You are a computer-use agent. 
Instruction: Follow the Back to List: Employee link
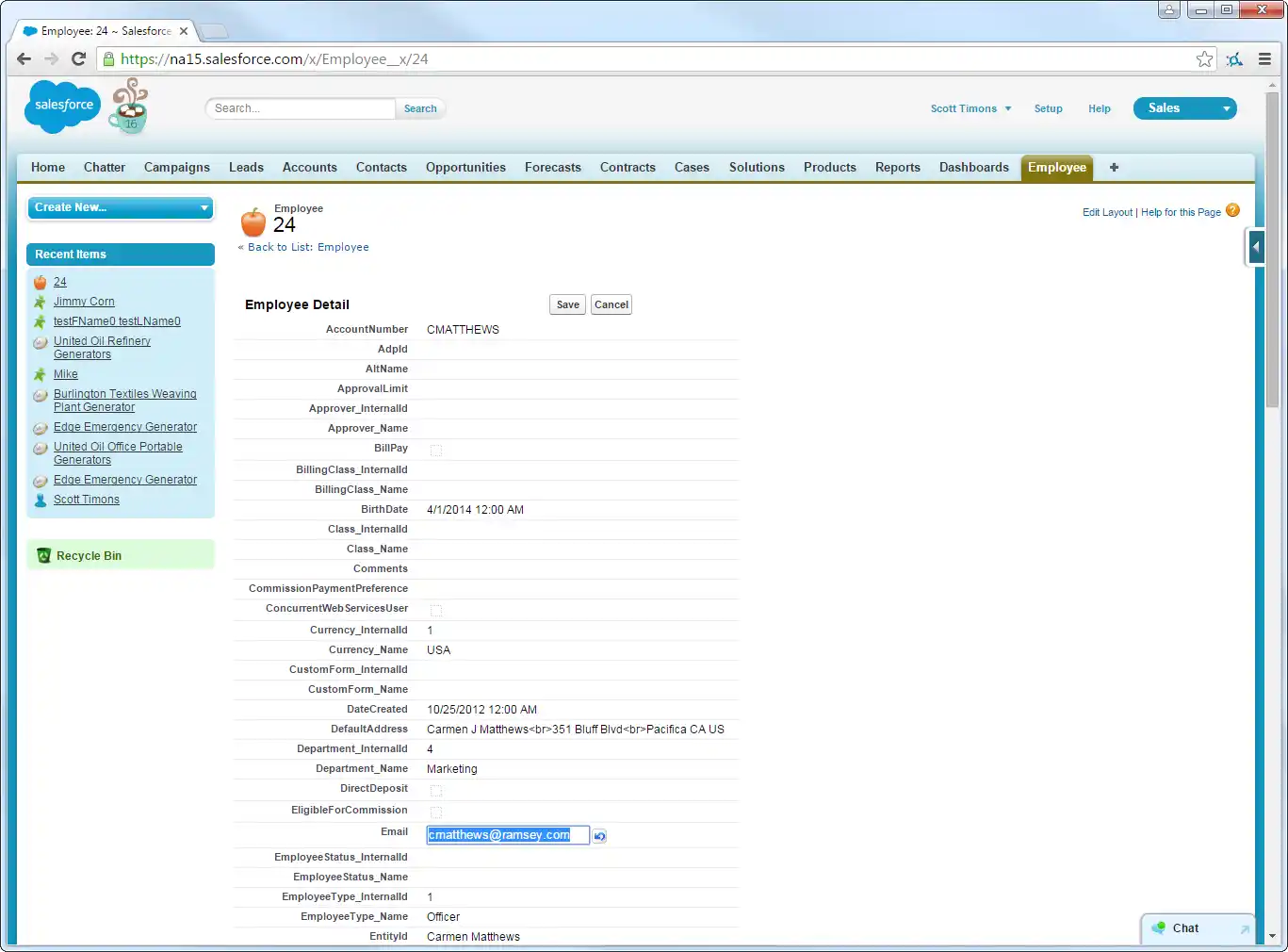(307, 248)
